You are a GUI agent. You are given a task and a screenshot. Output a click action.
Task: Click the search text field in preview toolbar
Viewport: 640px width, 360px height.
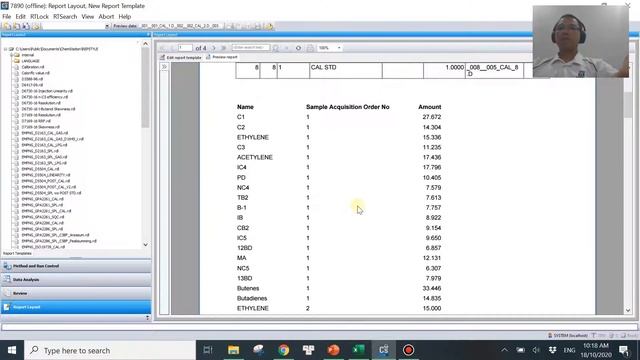coord(251,48)
